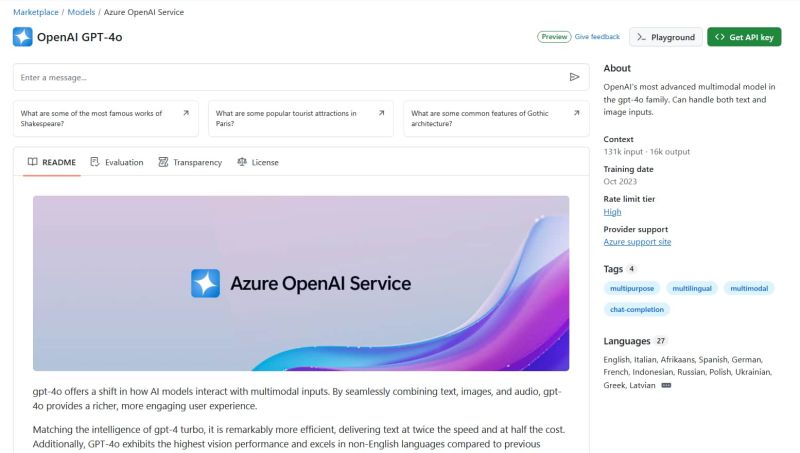Click the Azure OpenAI Service breadcrumb text

[x=144, y=12]
